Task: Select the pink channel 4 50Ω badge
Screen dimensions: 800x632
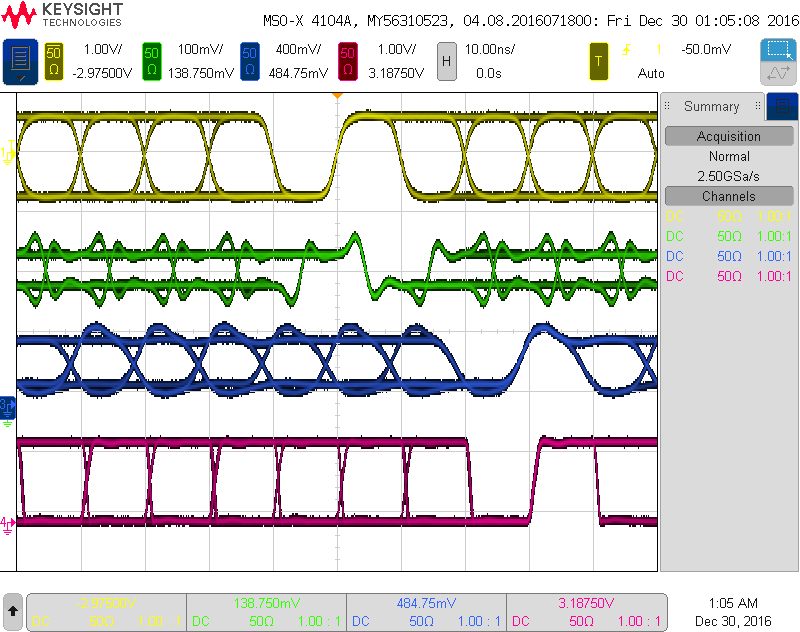Action: (x=347, y=61)
